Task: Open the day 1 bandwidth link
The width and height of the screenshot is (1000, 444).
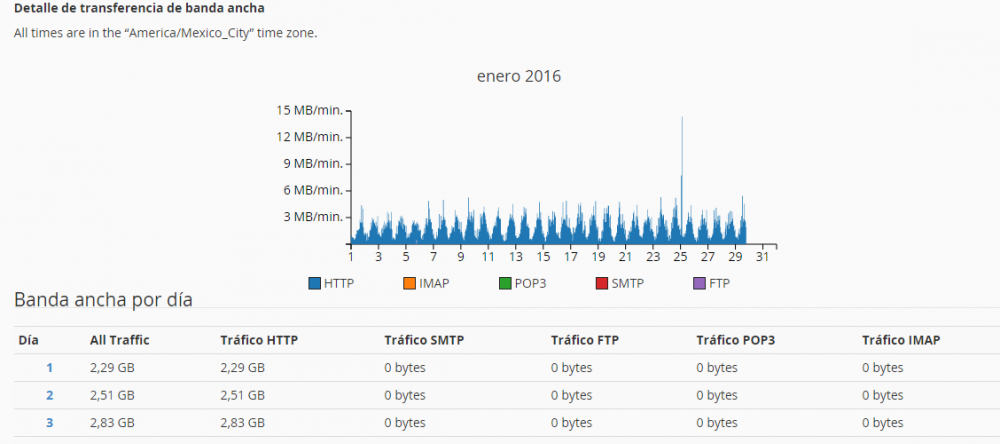Action: [49, 368]
